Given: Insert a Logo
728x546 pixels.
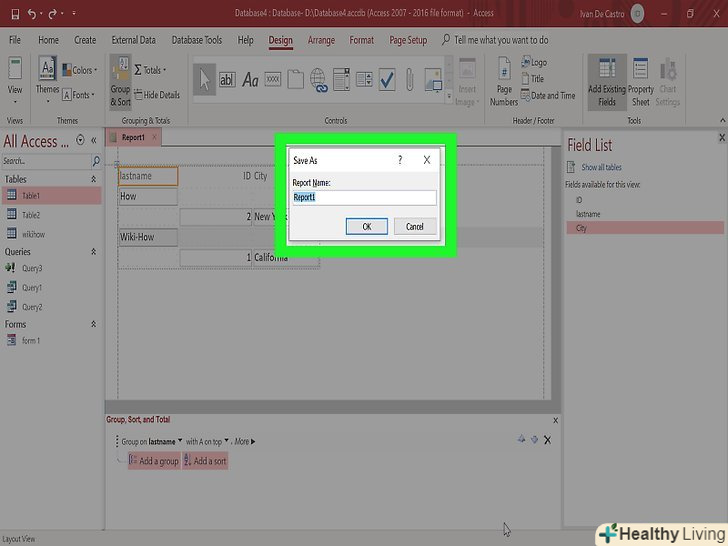Looking at the screenshot, I should [534, 62].
